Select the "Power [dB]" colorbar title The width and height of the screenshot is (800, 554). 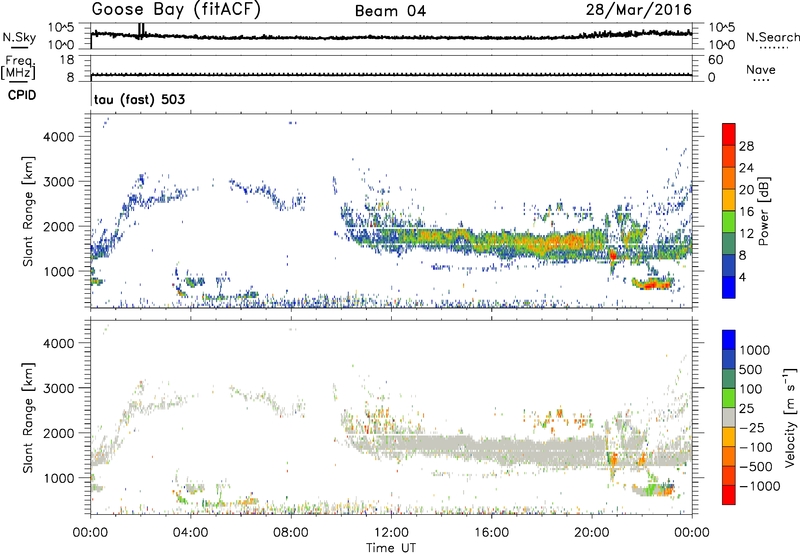[763, 211]
